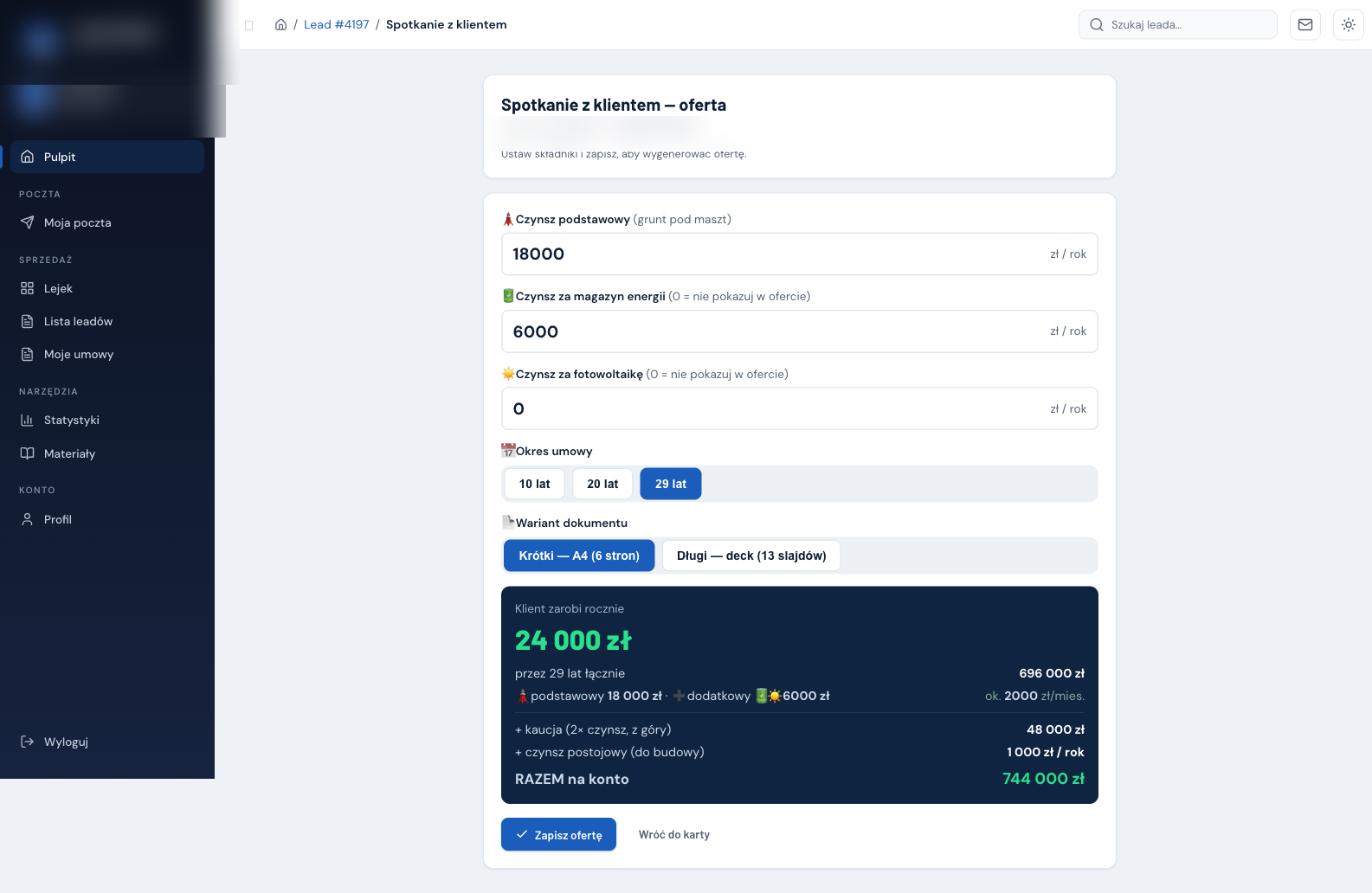Open Moje umowy menu item
Screen dimensions: 1372x893
pyautogui.click(x=107, y=354)
